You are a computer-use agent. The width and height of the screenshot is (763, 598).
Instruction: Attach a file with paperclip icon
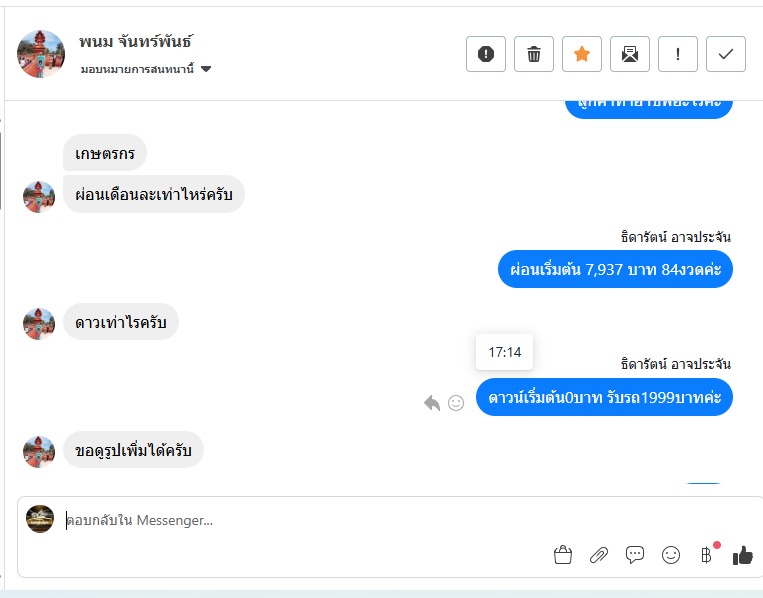click(599, 555)
